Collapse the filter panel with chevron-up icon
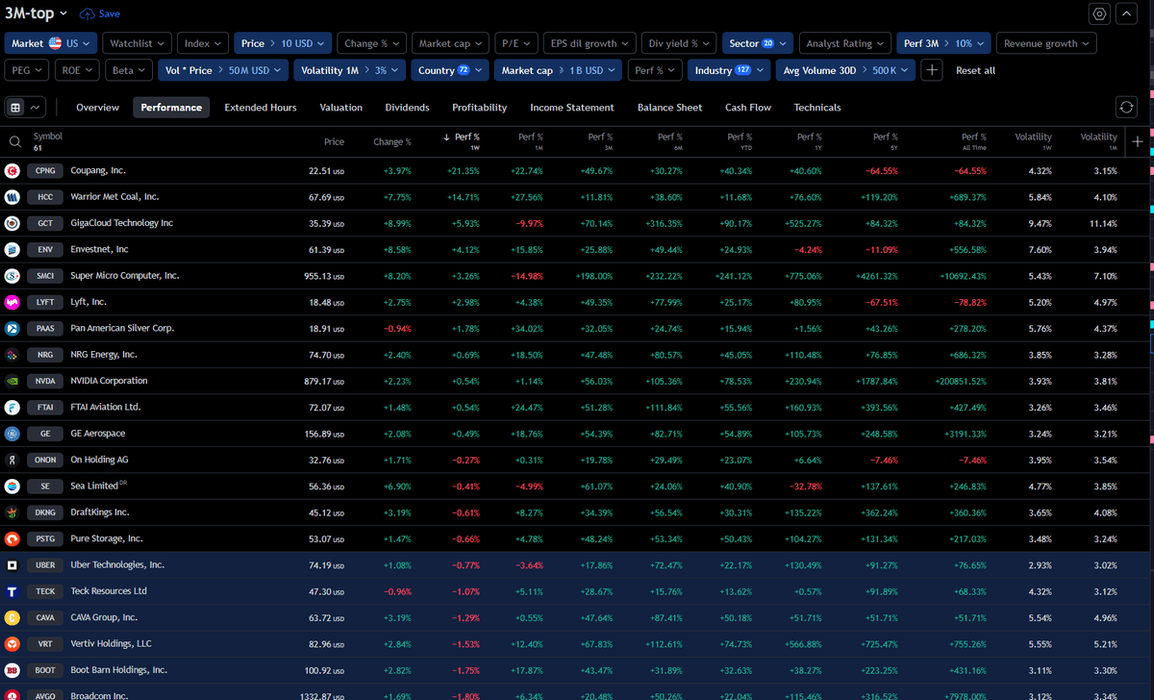This screenshot has height=700, width=1154. (1126, 13)
